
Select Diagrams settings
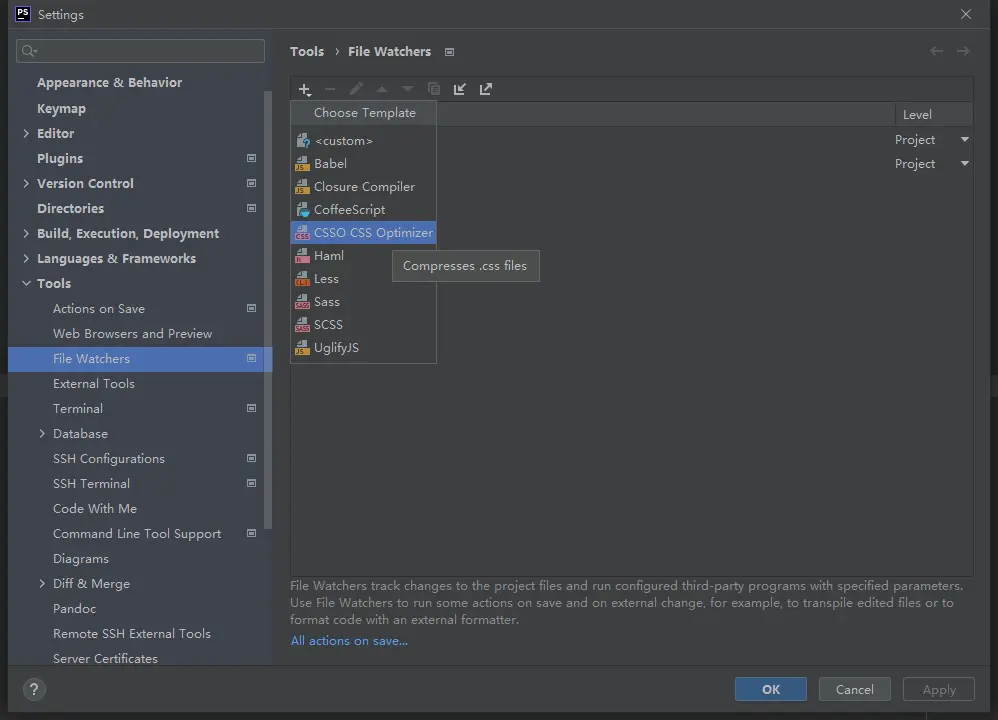click(81, 558)
